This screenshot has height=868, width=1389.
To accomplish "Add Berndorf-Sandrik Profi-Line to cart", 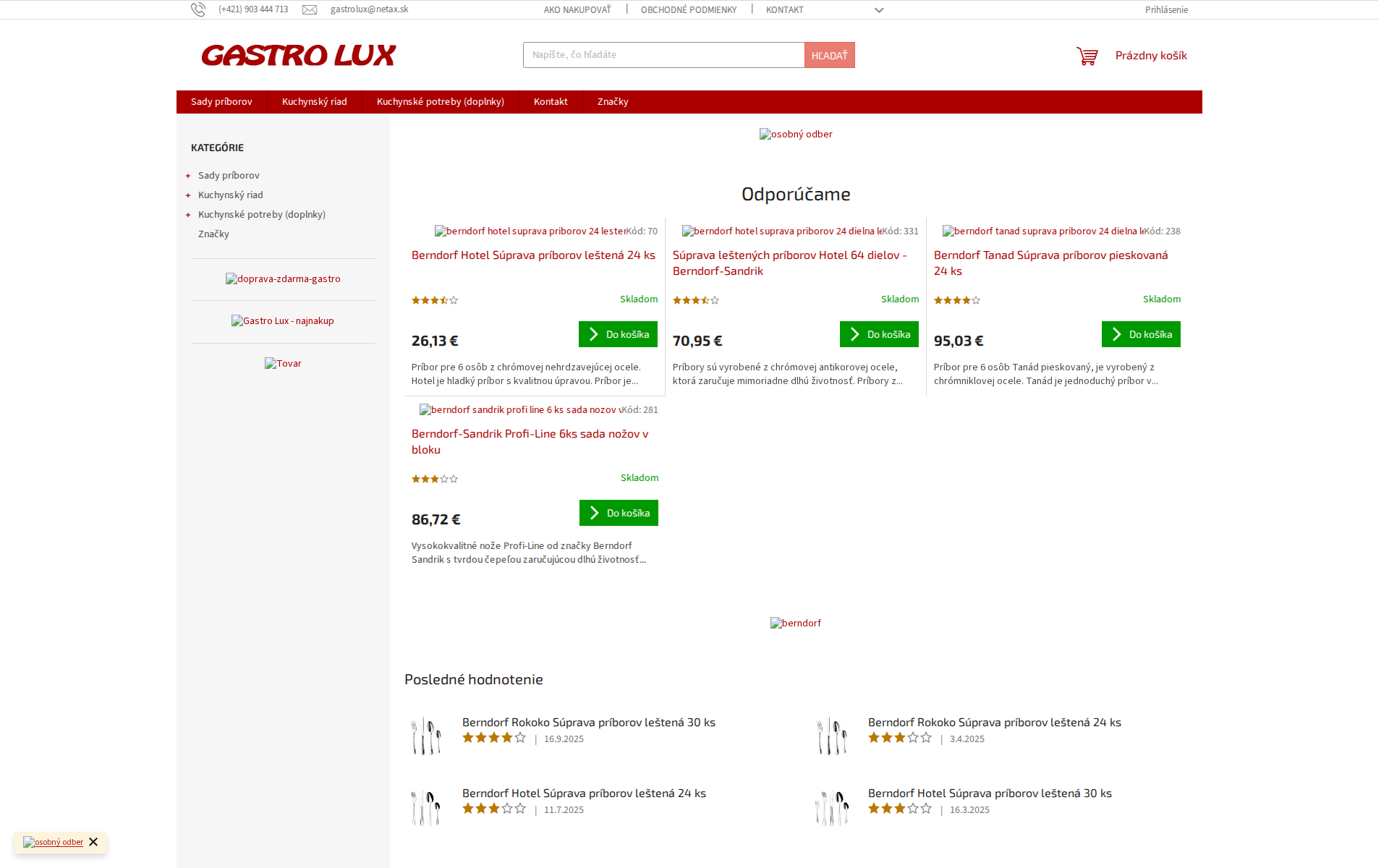I will tap(619, 513).
